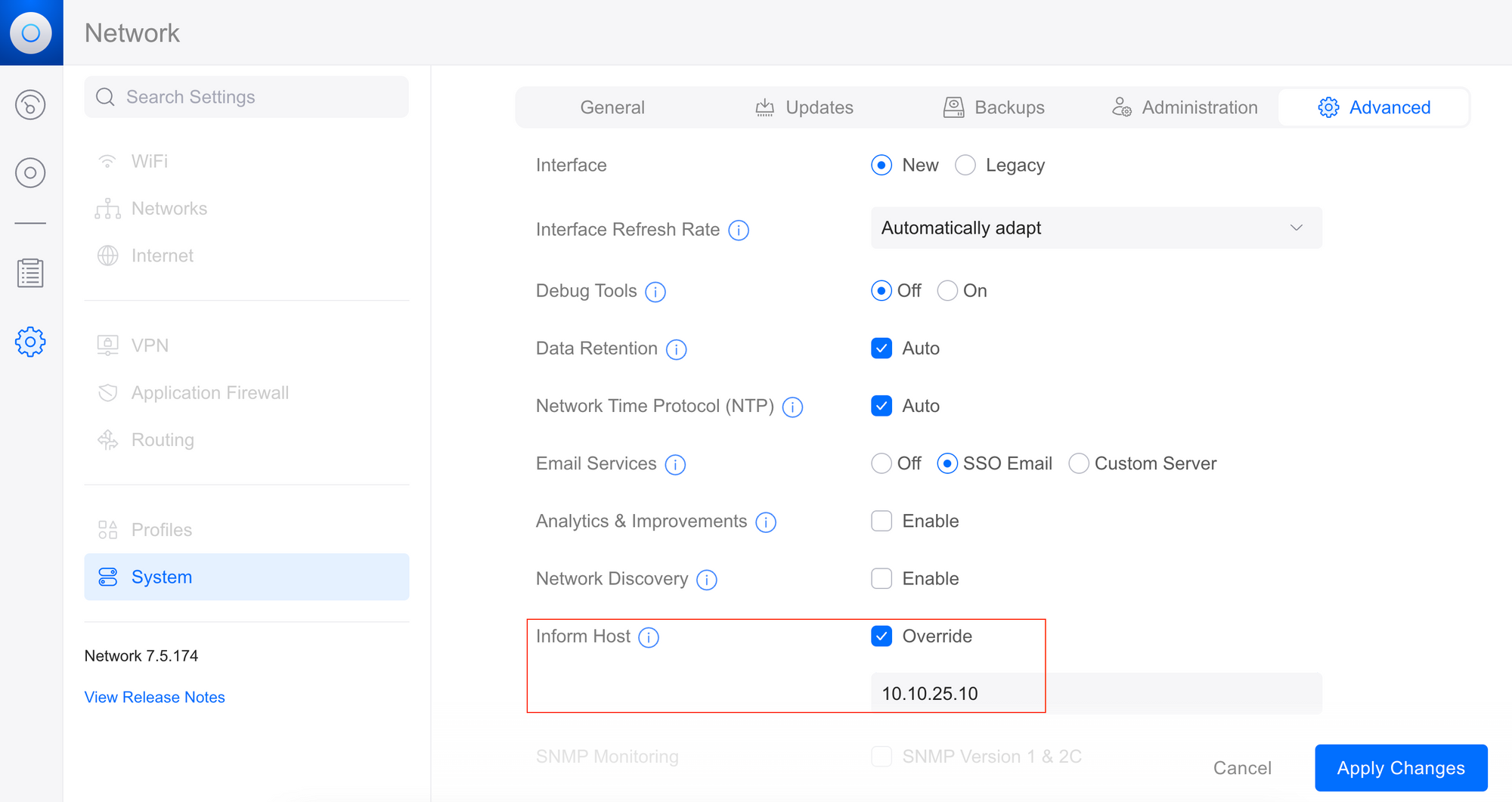
Task: Open VPN settings
Action: pos(246,345)
